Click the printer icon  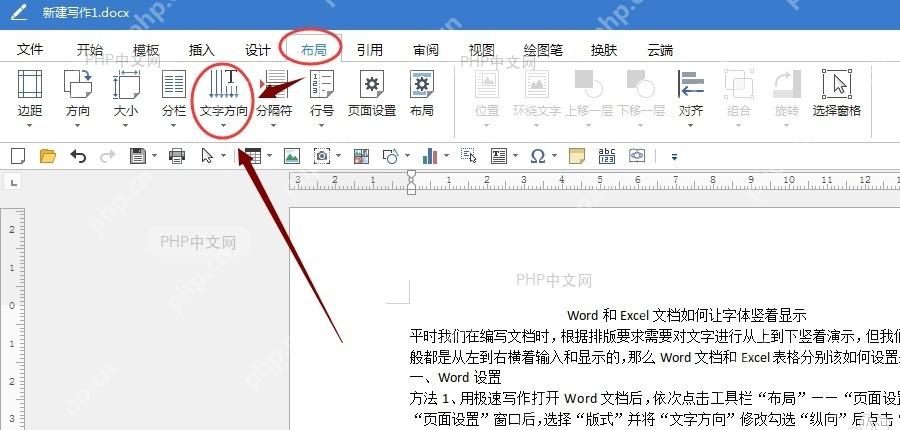tap(177, 156)
